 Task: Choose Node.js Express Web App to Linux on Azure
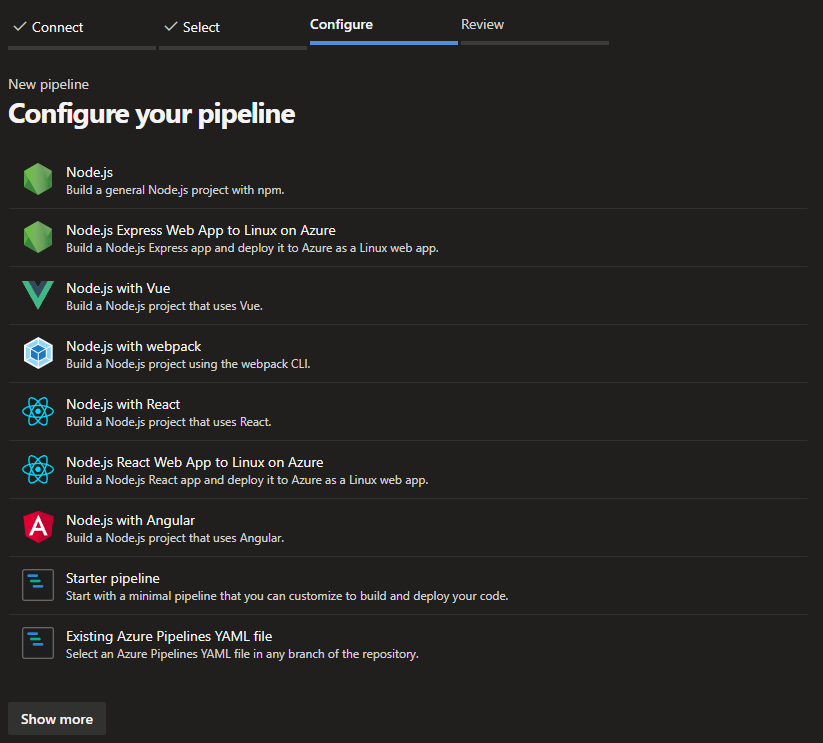[201, 230]
